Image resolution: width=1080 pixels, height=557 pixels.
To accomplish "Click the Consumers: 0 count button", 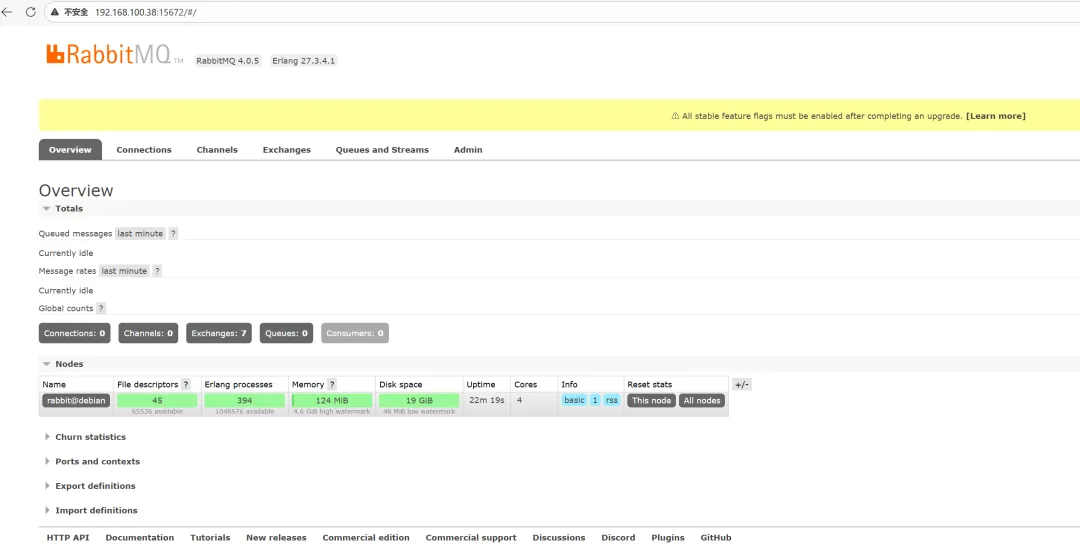I will pos(355,333).
